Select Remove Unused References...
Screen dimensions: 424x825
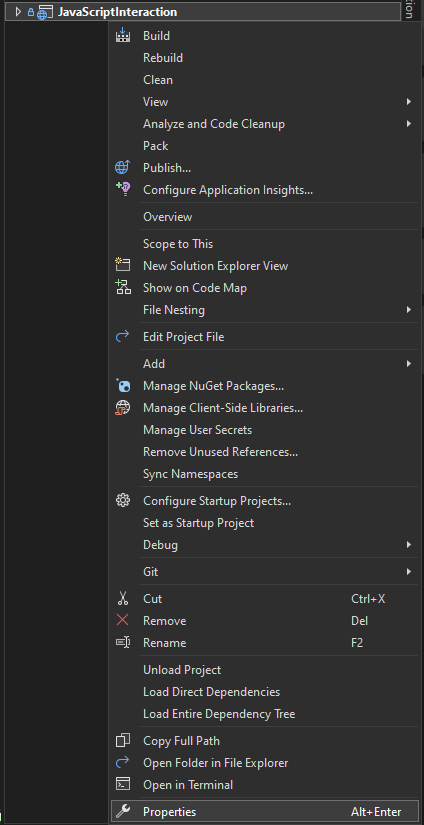[265, 452]
